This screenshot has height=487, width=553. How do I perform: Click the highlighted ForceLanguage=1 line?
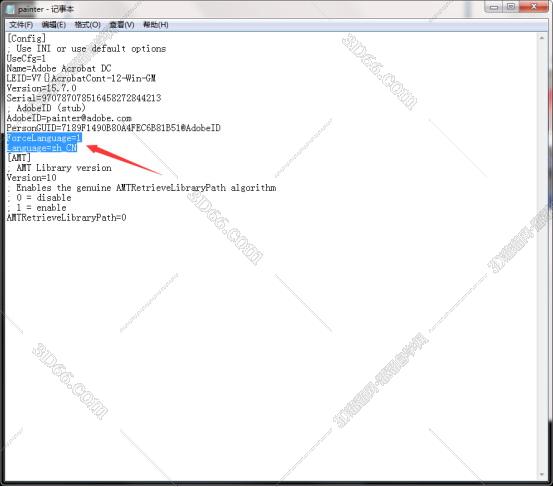click(x=44, y=138)
